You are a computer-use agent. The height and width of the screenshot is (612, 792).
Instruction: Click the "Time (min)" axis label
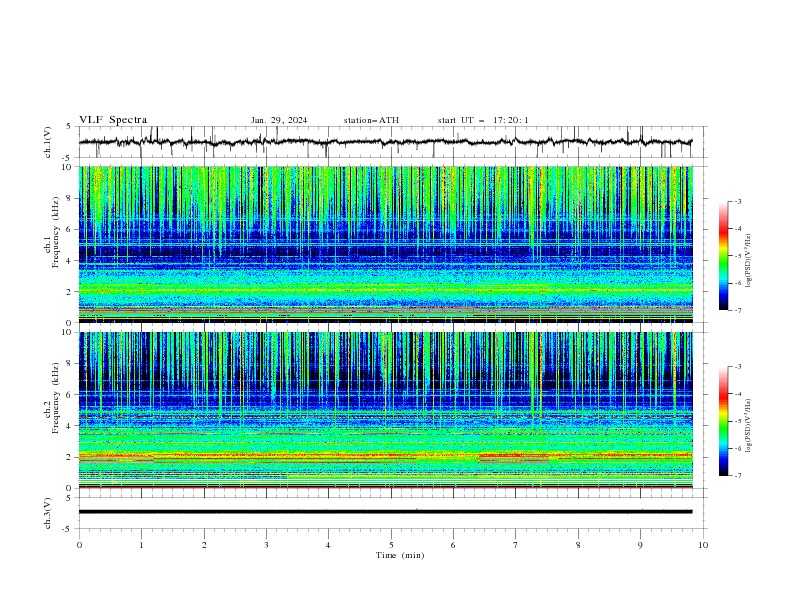[400, 555]
